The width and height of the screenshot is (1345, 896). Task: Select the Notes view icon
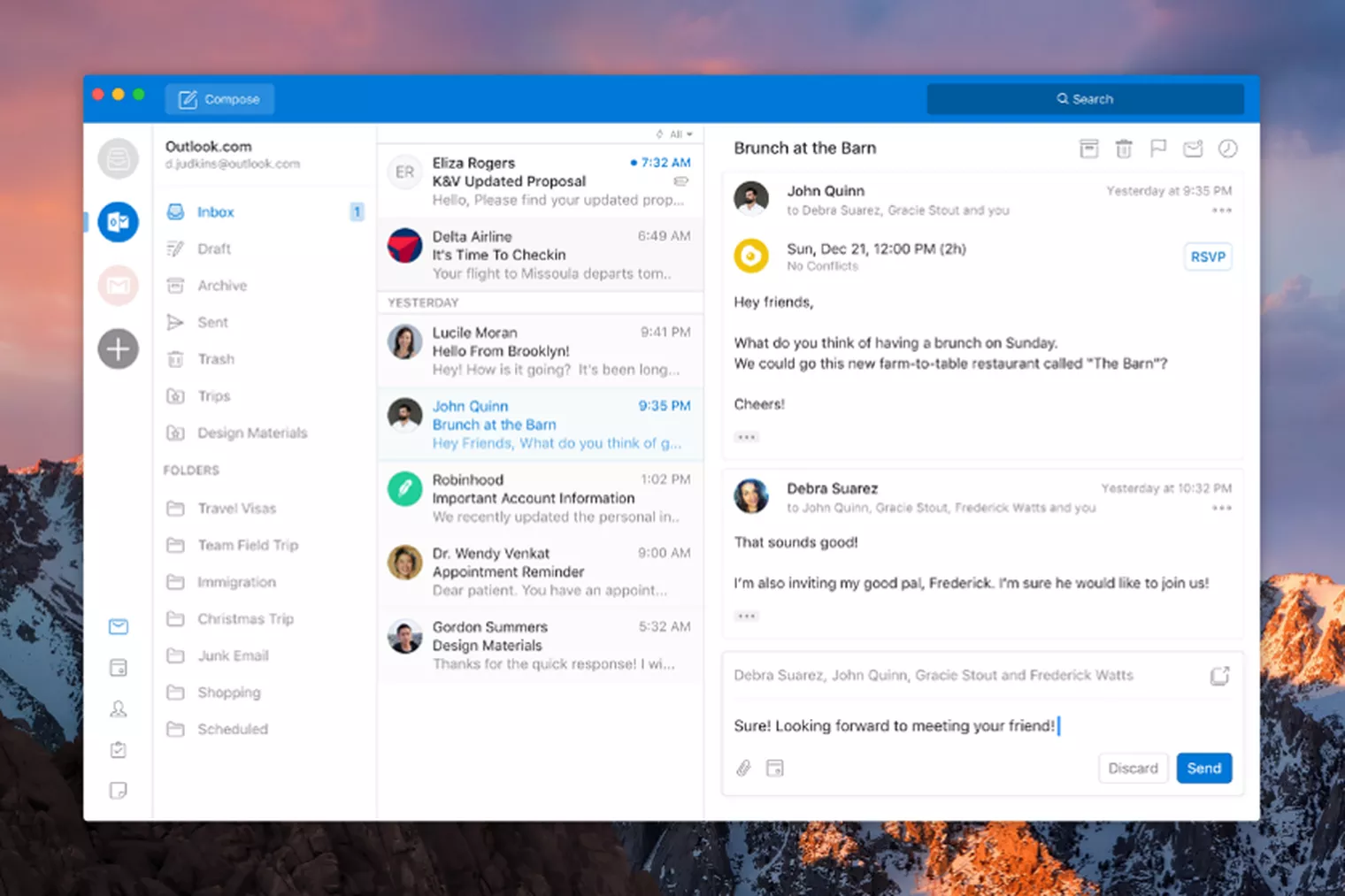[x=118, y=790]
